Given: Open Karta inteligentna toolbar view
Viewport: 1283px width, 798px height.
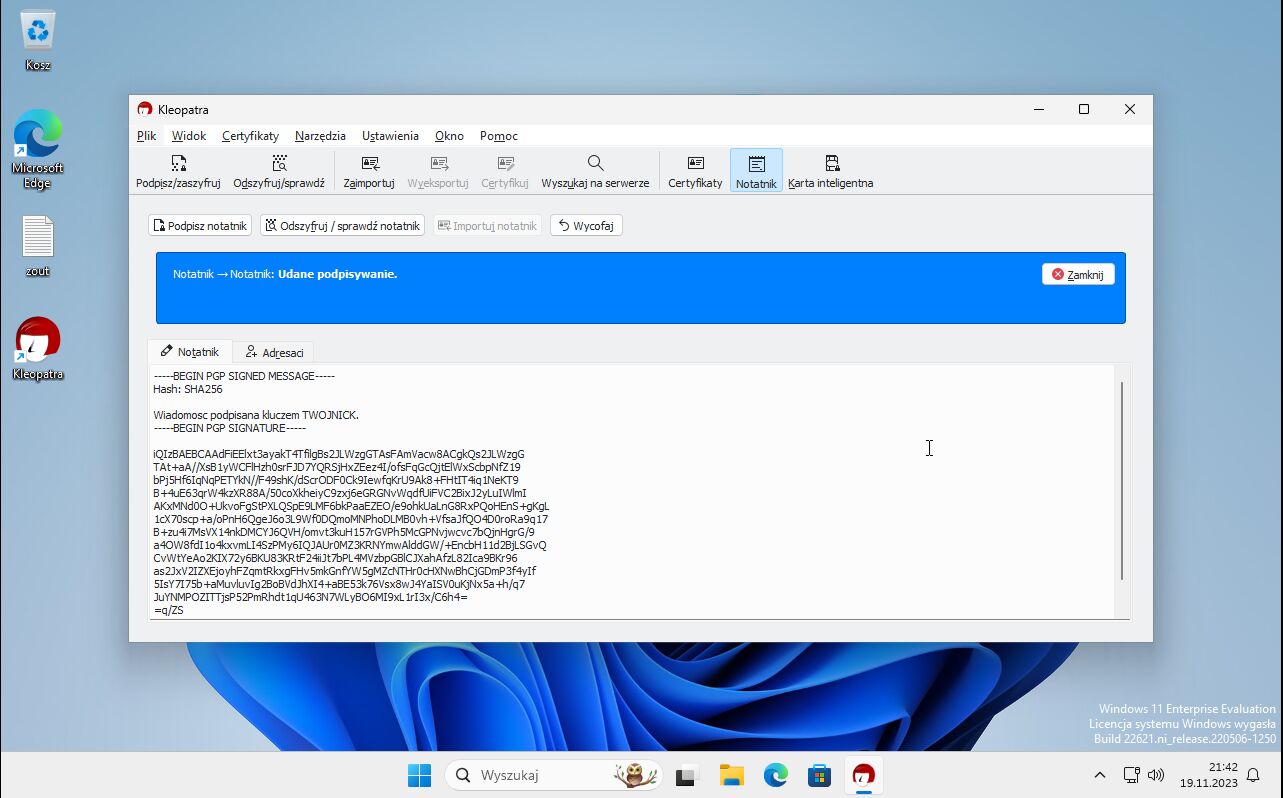Looking at the screenshot, I should click(830, 170).
